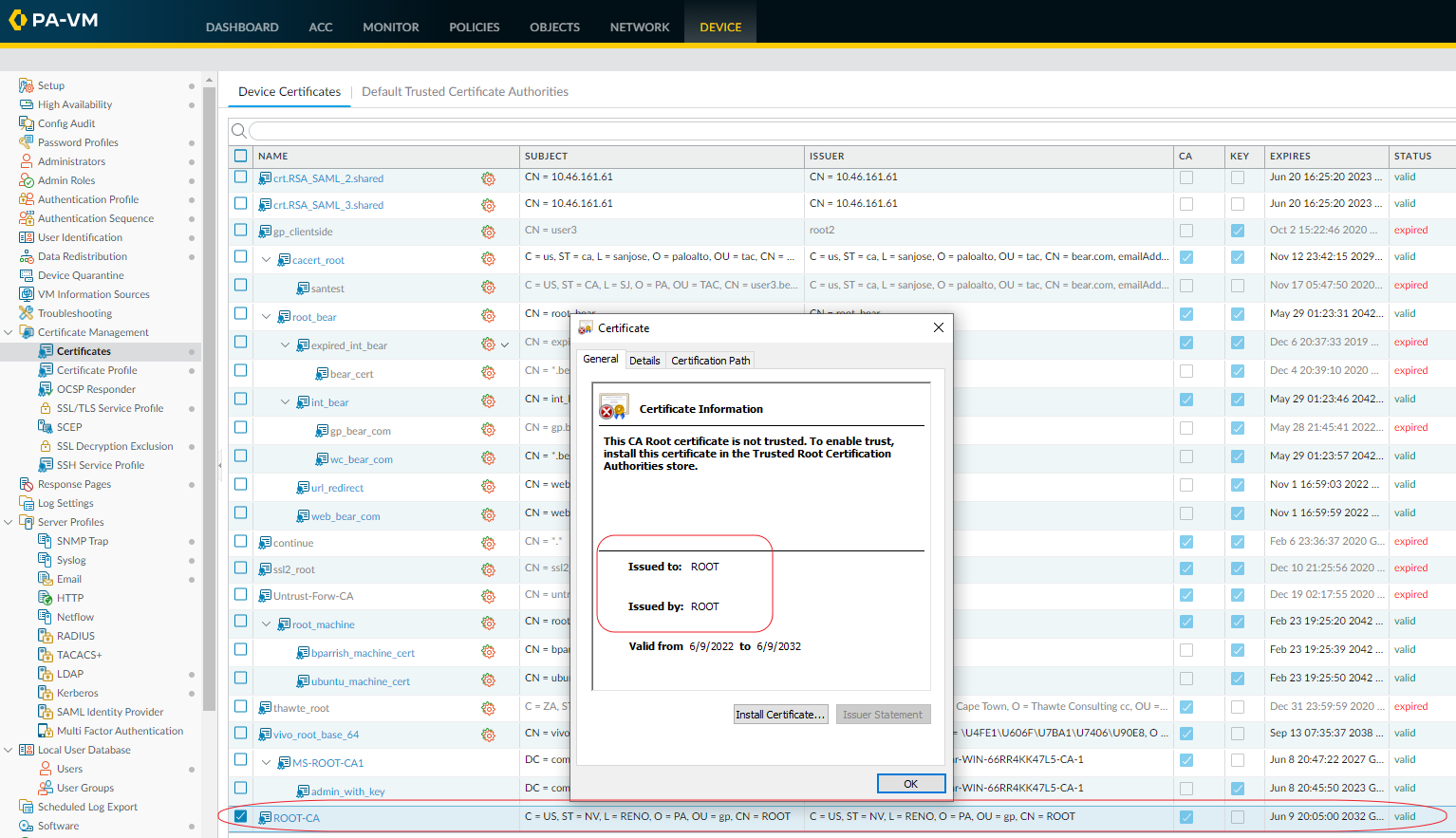Collapse the root_bear certificate chain
Viewport: 1456px width, 838px height.
coord(267,317)
